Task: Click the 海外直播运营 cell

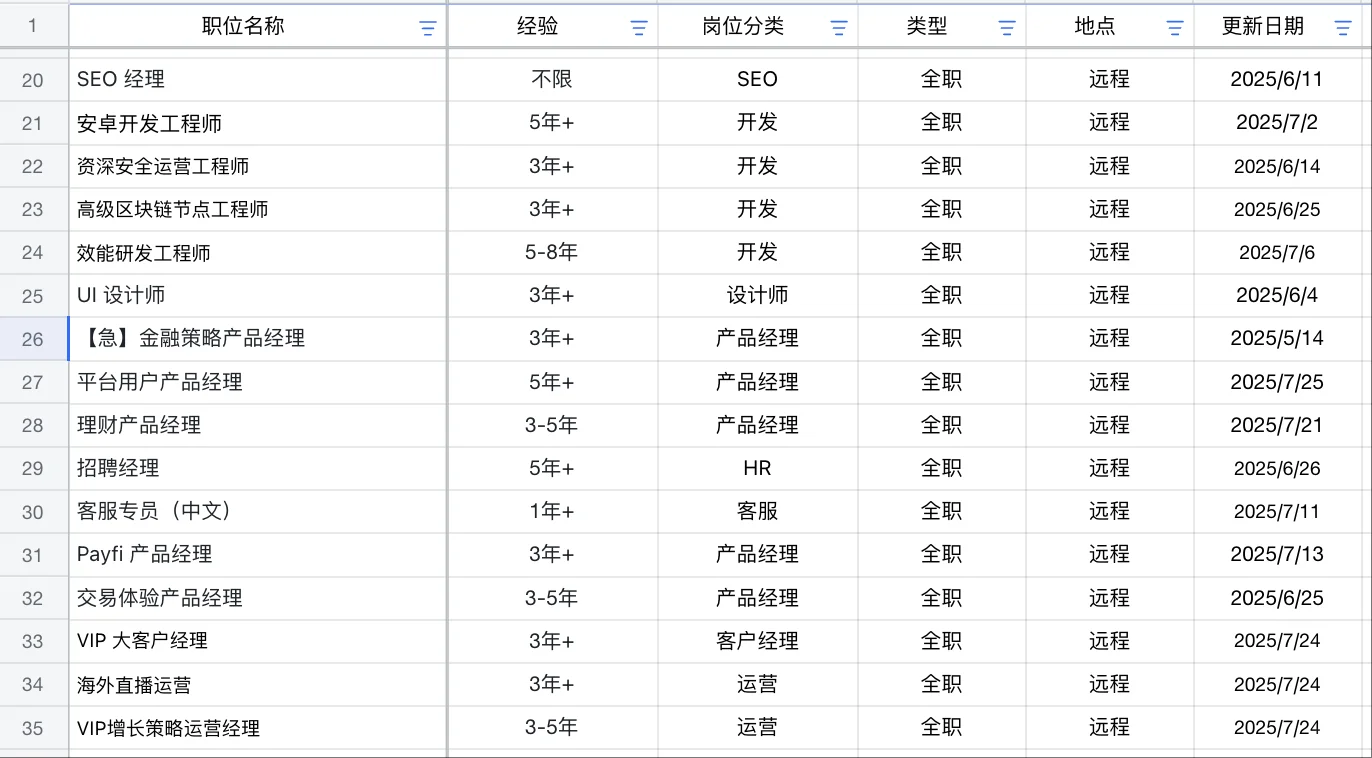Action: pyautogui.click(x=257, y=685)
